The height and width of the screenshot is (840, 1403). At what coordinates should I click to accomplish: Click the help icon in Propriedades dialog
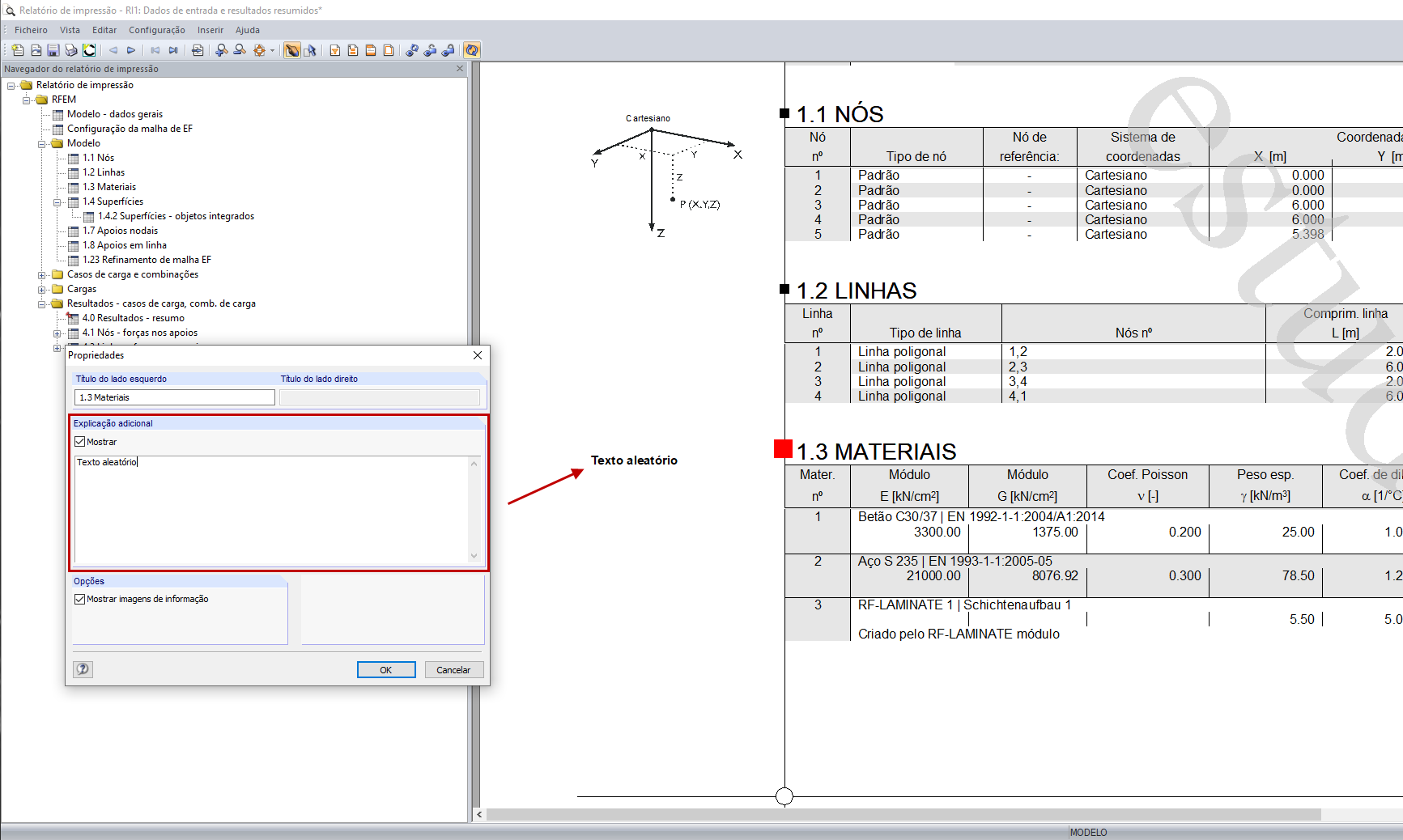click(83, 669)
